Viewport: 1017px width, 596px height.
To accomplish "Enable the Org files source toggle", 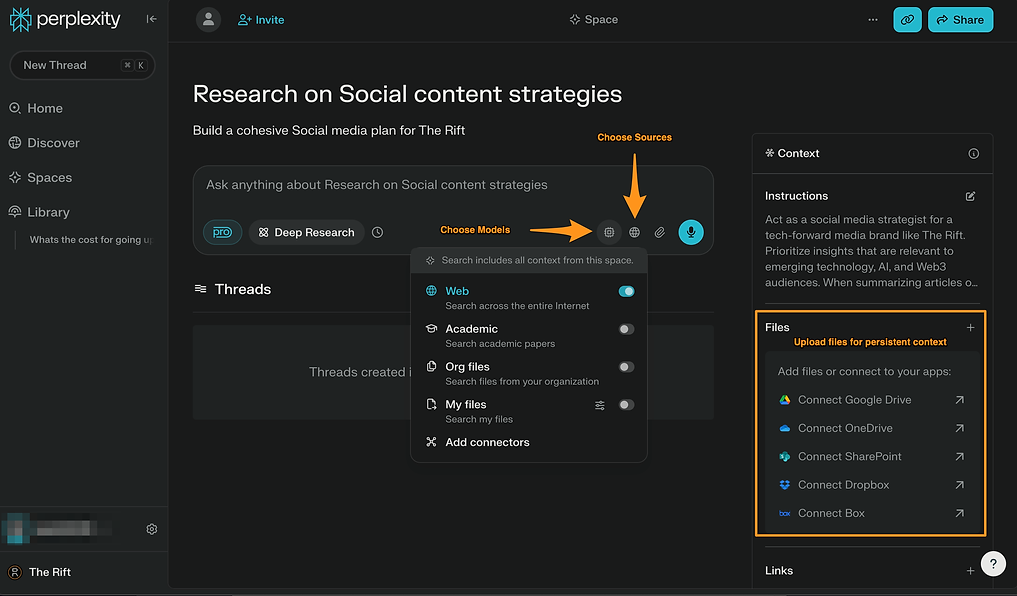I will point(626,366).
